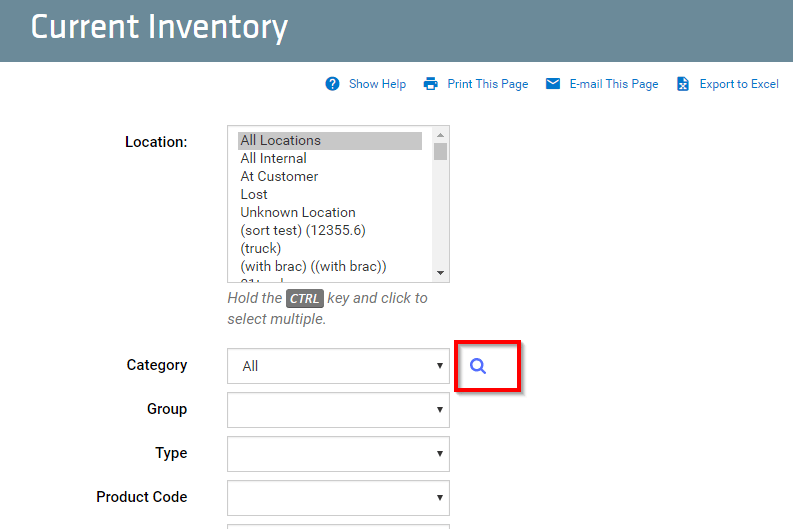This screenshot has width=793, height=529.
Task: Open the E-mail This Page link
Action: pyautogui.click(x=614, y=84)
